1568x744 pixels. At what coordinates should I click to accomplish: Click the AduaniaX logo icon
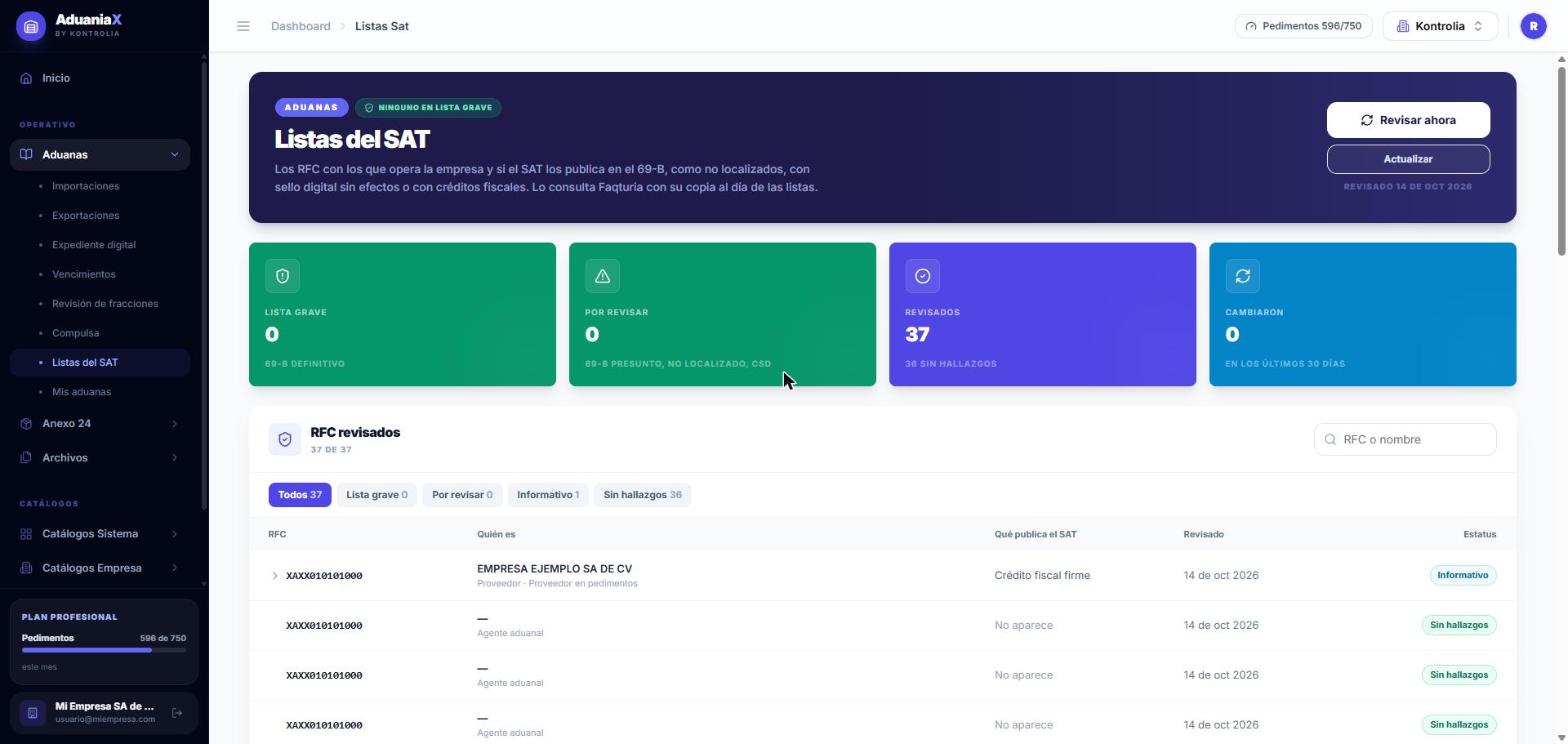coord(31,26)
